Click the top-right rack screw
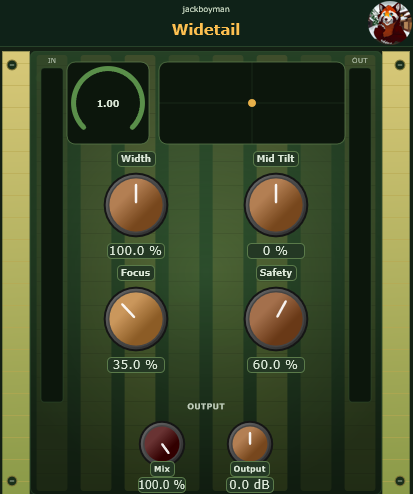Image resolution: width=413 pixels, height=494 pixels. [x=400, y=65]
